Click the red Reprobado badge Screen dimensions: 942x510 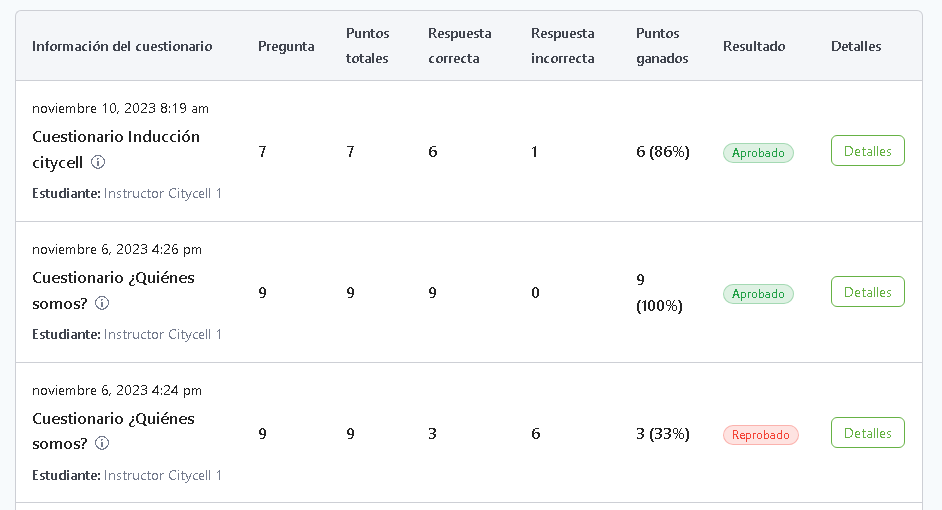click(760, 435)
